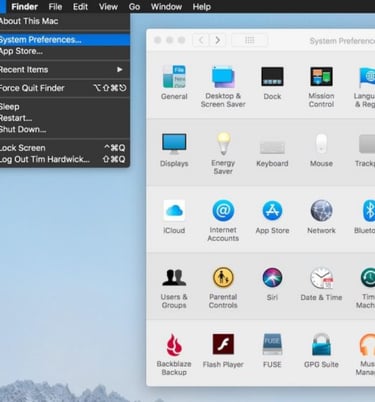Open iCloud preferences

click(x=174, y=216)
